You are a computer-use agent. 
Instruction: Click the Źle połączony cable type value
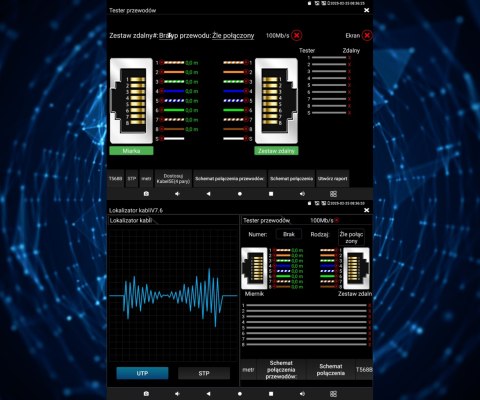pyautogui.click(x=233, y=35)
